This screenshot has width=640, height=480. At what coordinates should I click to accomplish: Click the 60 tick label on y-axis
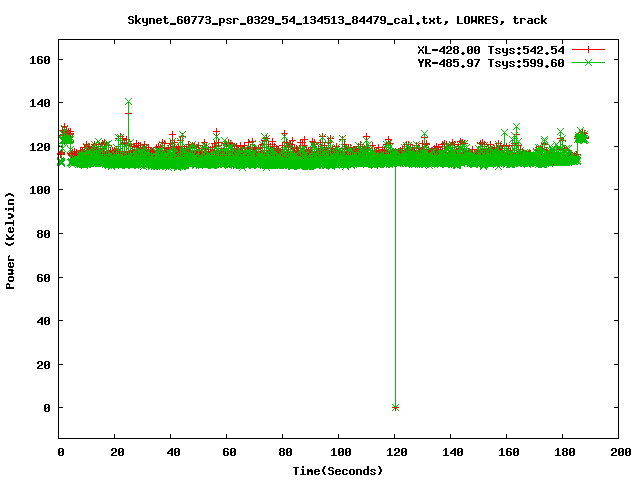click(x=43, y=278)
